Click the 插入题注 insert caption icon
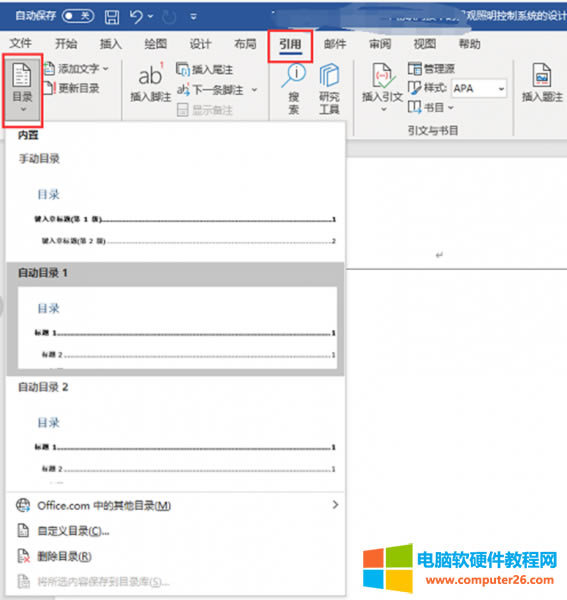This screenshot has width=567, height=600. [x=542, y=75]
